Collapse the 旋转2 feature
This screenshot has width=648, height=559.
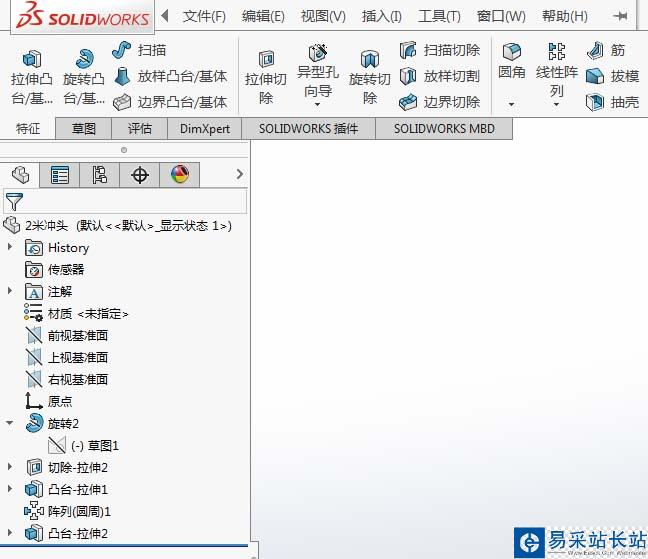(9, 423)
